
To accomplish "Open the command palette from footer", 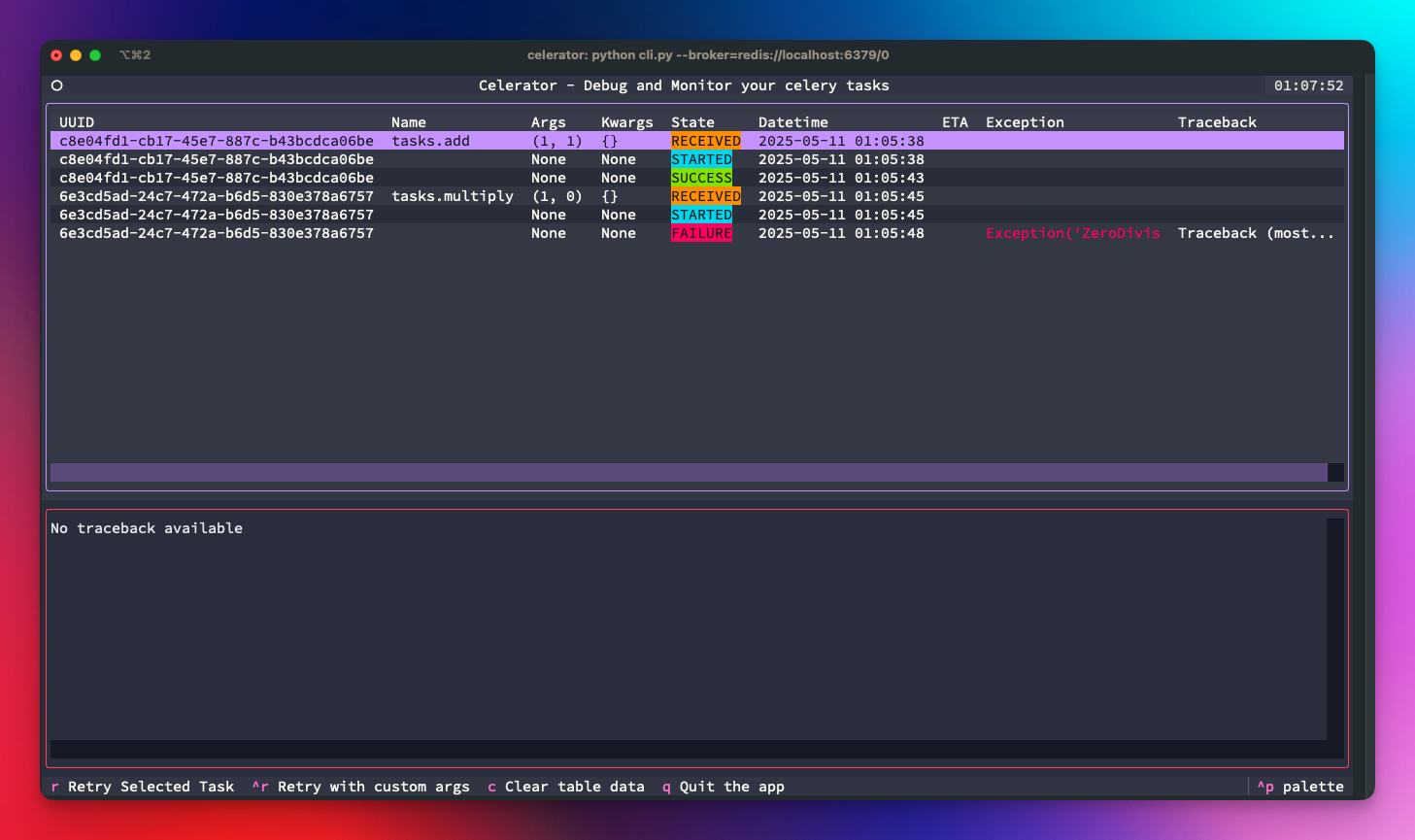I will (1300, 787).
